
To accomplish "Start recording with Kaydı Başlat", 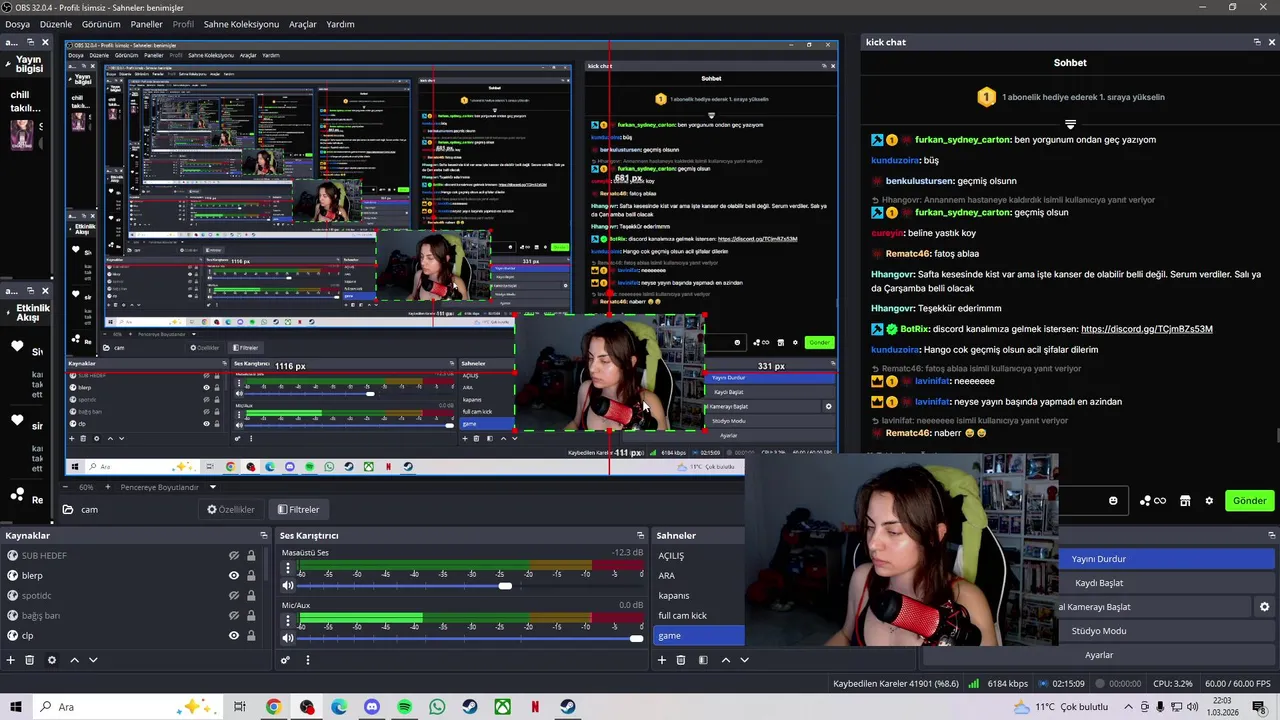I will click(x=1166, y=583).
